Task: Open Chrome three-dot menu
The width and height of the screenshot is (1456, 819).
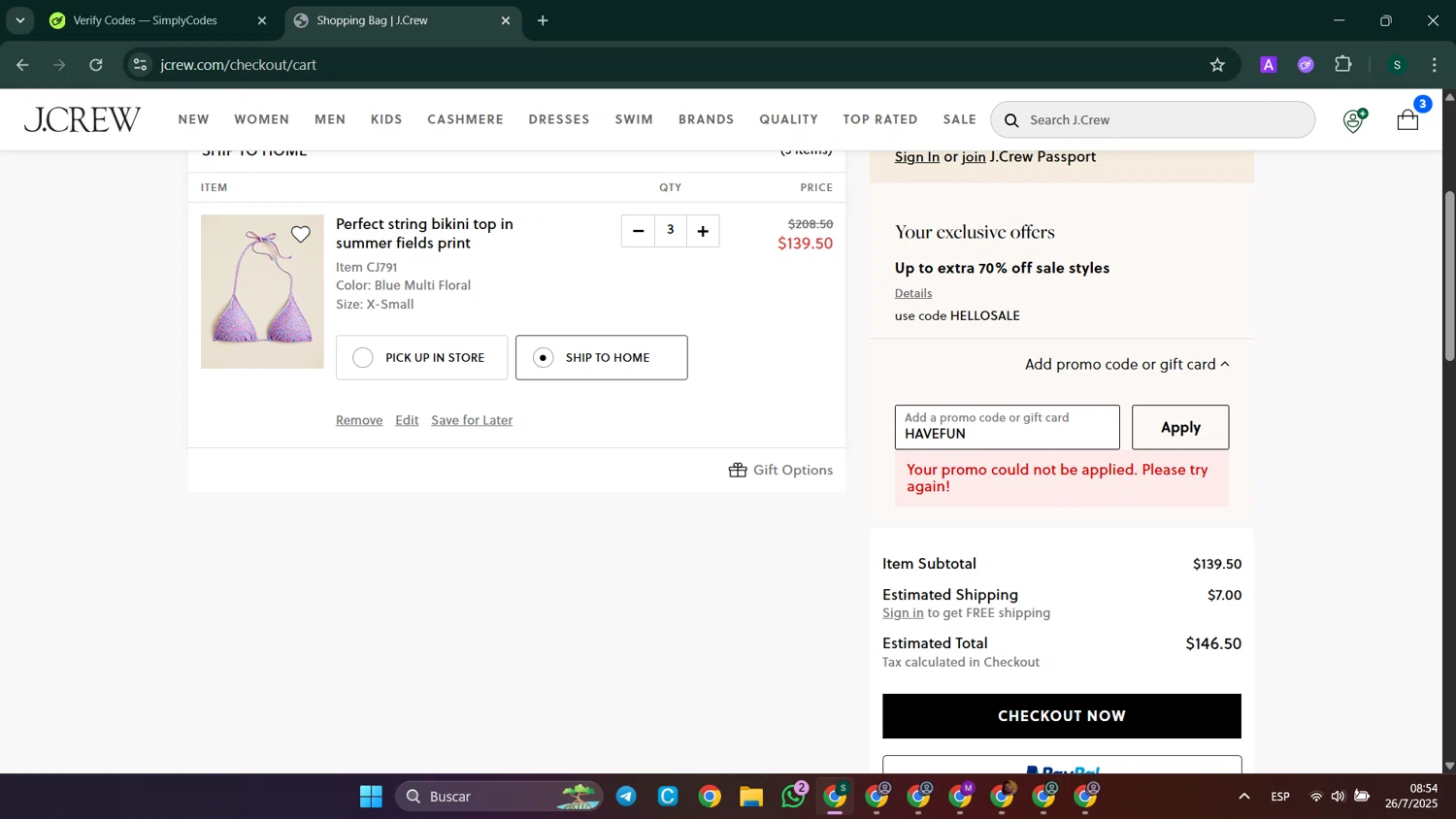Action: (1435, 65)
